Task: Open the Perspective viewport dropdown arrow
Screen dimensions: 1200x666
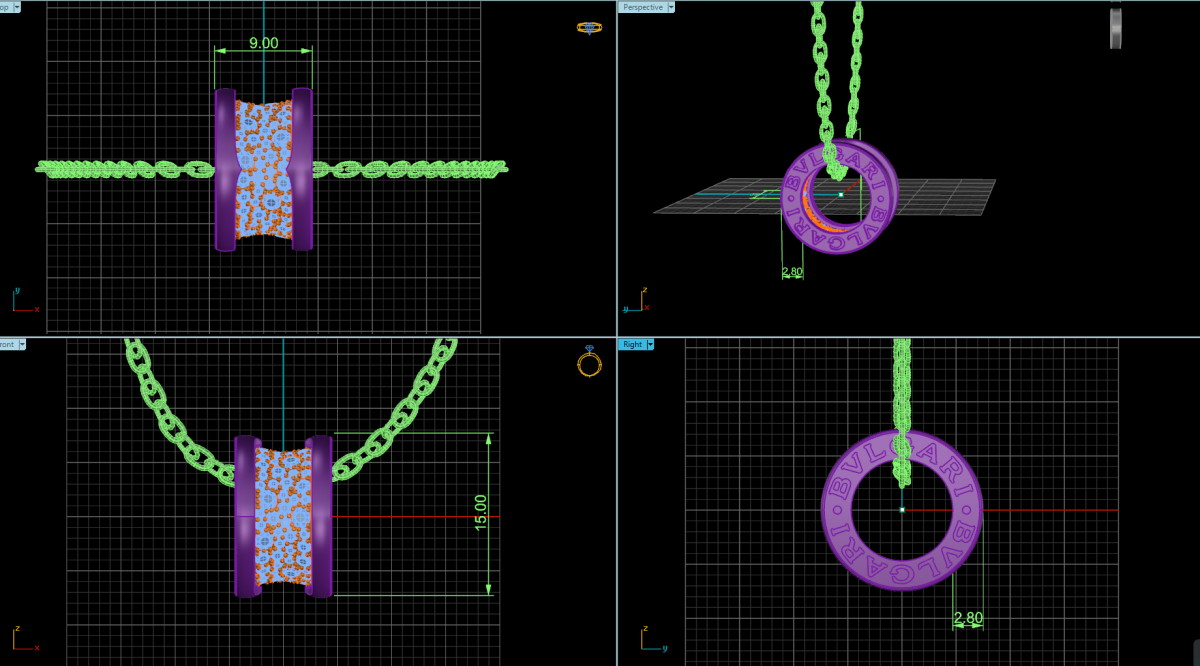Action: (x=671, y=6)
